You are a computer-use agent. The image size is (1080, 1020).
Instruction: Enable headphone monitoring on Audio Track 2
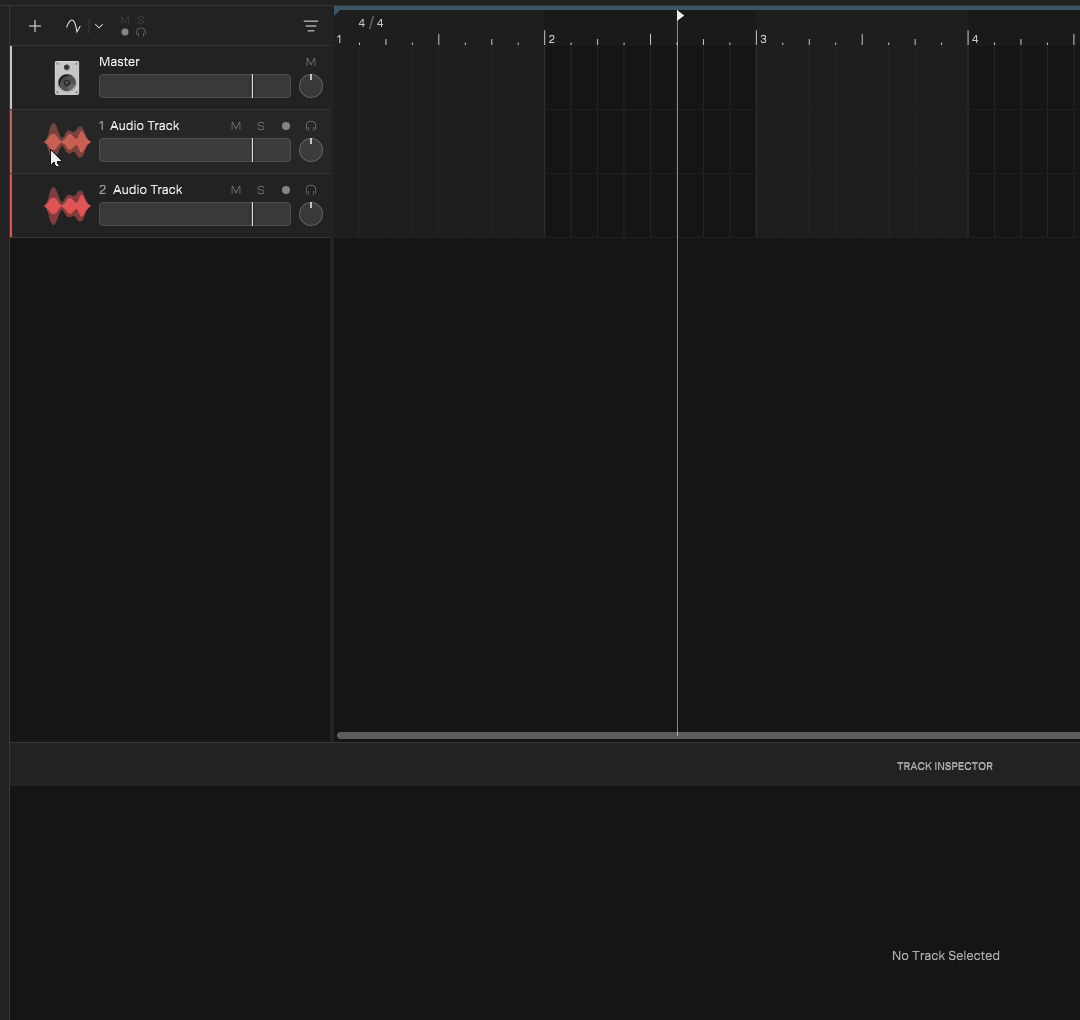(311, 190)
